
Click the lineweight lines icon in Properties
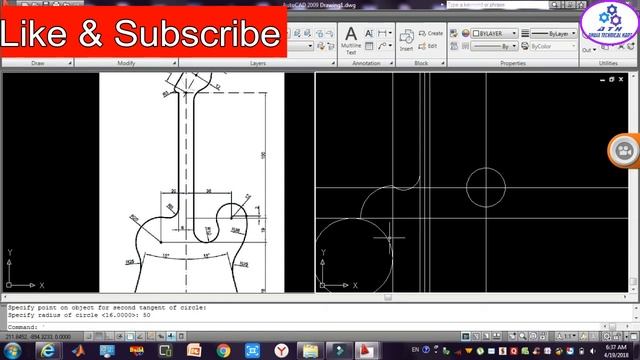click(525, 33)
